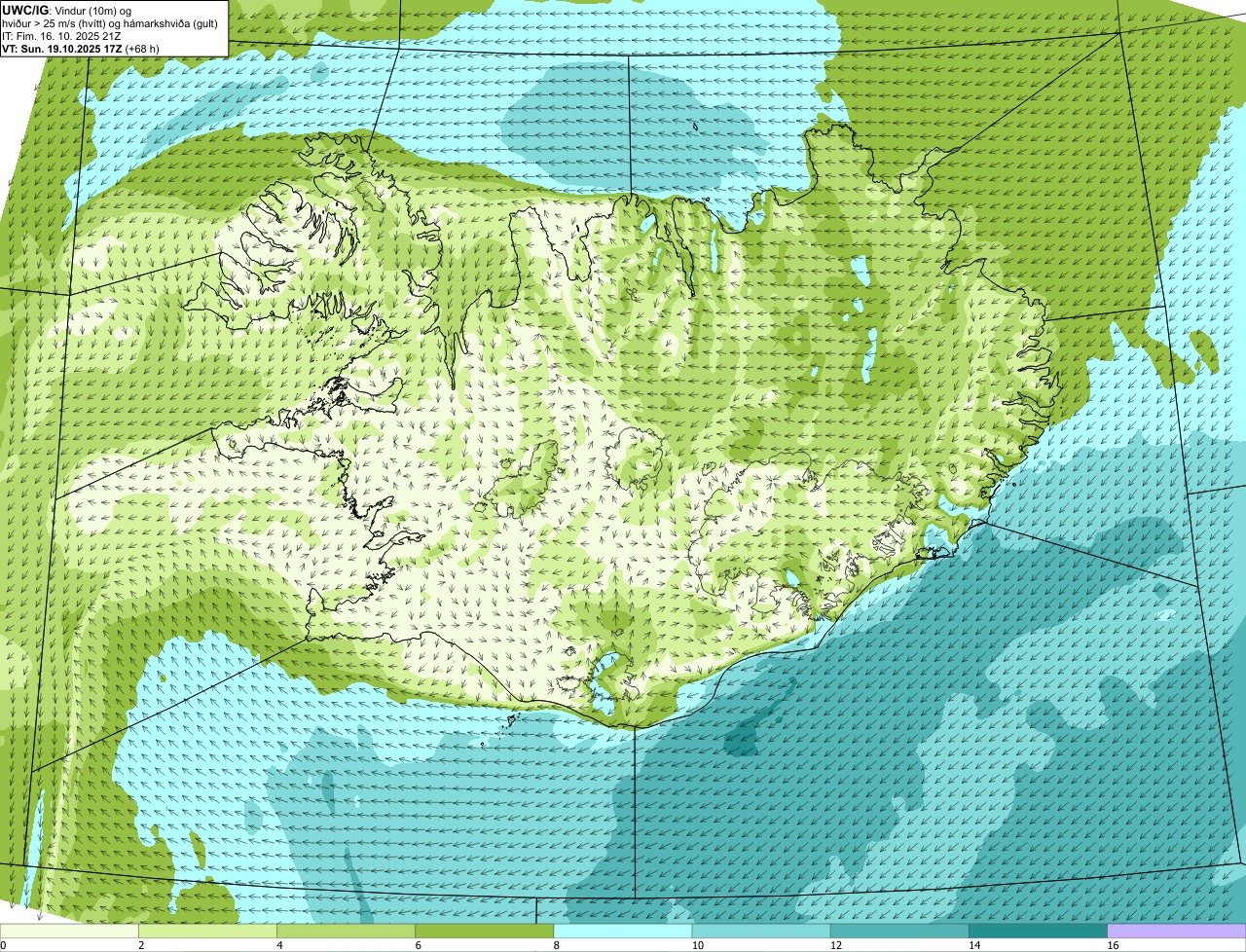Click the light cyan 8–10 m/s legend swatch
Screen dimensions: 1246x952
623,932
